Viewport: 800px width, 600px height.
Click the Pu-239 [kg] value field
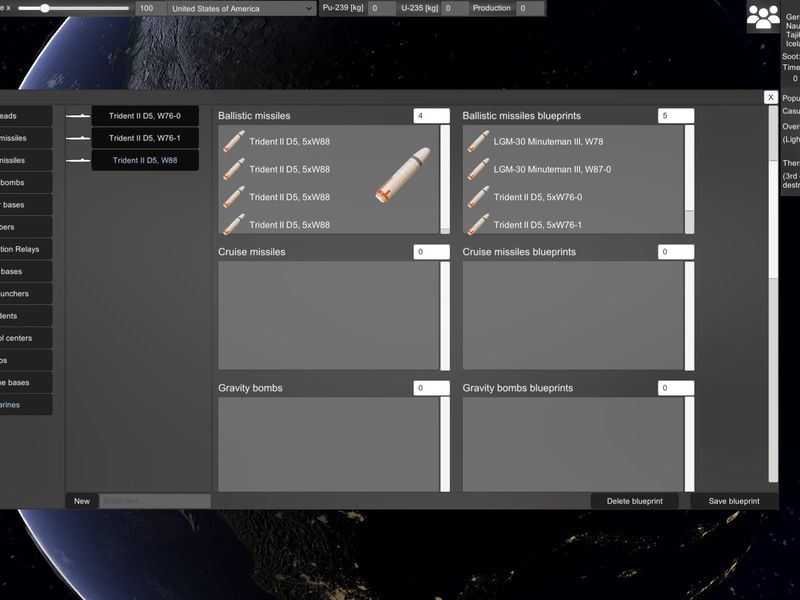click(381, 9)
